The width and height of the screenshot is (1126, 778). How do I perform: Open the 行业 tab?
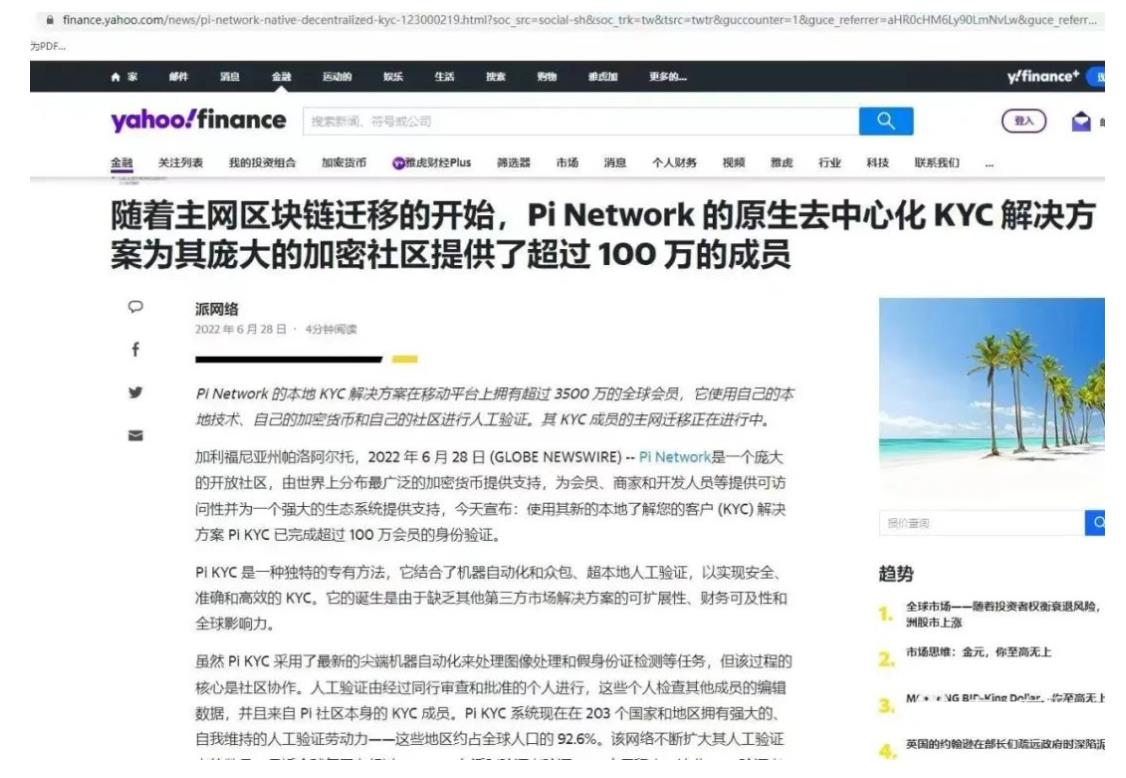point(829,163)
